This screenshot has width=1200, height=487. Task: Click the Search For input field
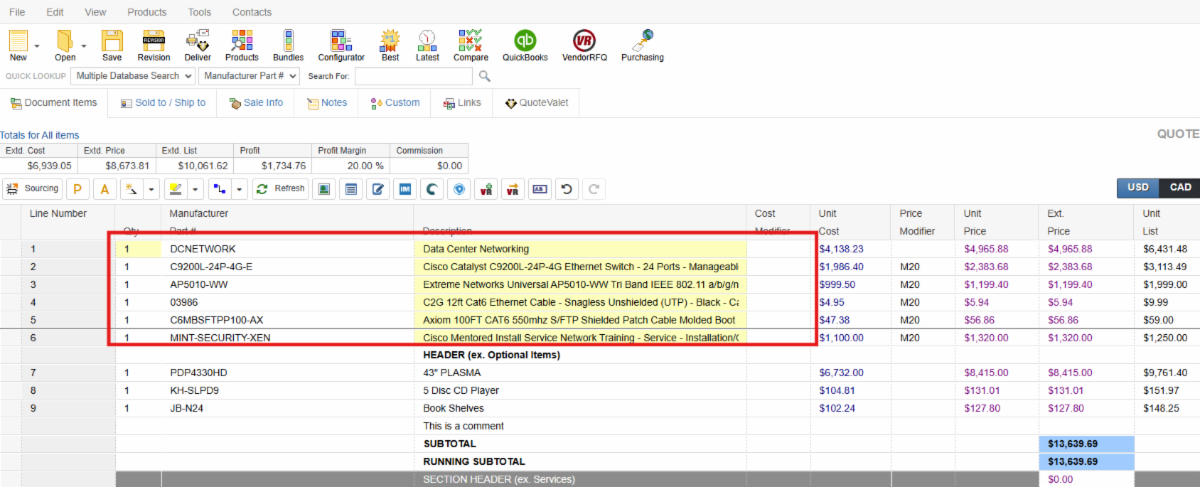coord(412,76)
